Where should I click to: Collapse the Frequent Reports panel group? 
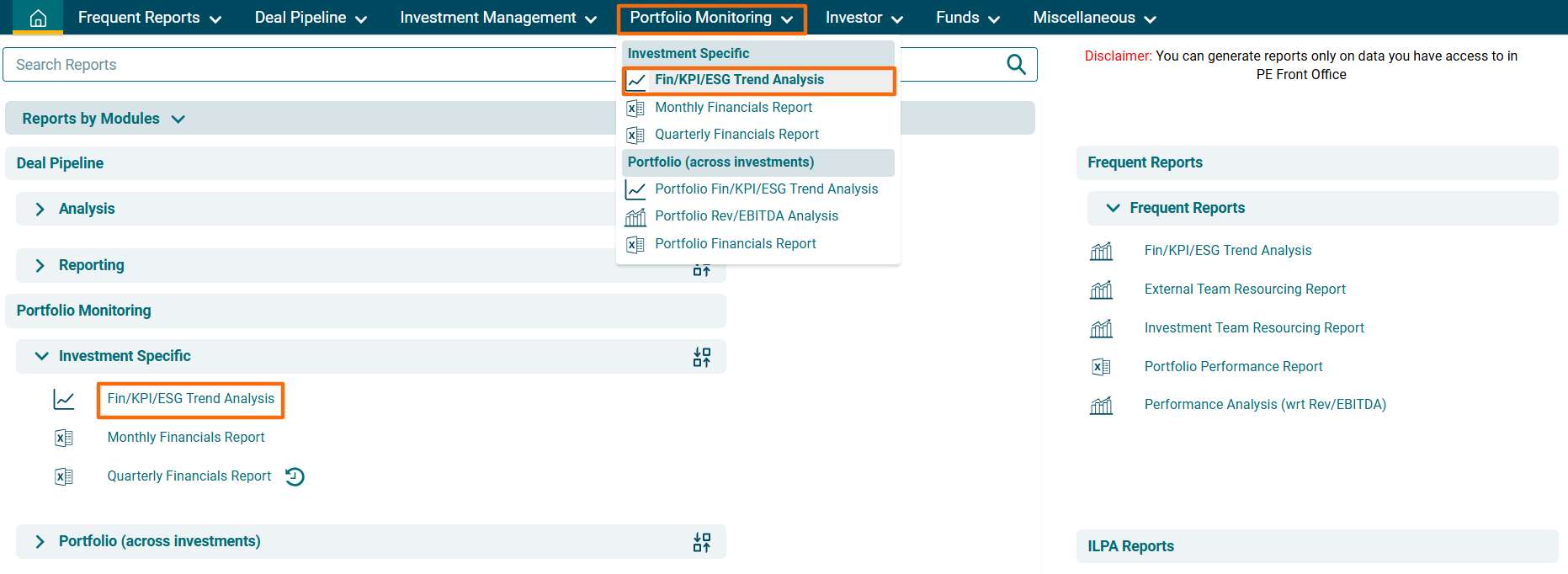click(1113, 208)
